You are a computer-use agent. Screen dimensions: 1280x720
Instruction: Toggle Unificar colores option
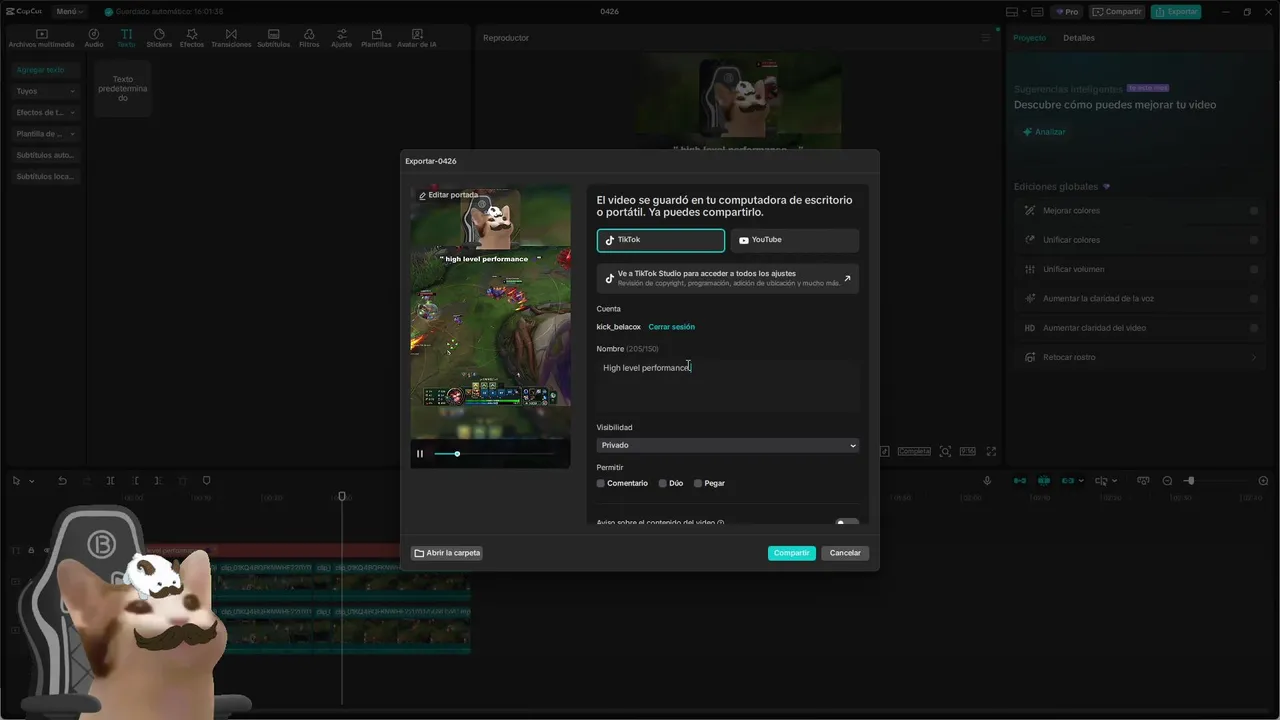tap(1254, 240)
